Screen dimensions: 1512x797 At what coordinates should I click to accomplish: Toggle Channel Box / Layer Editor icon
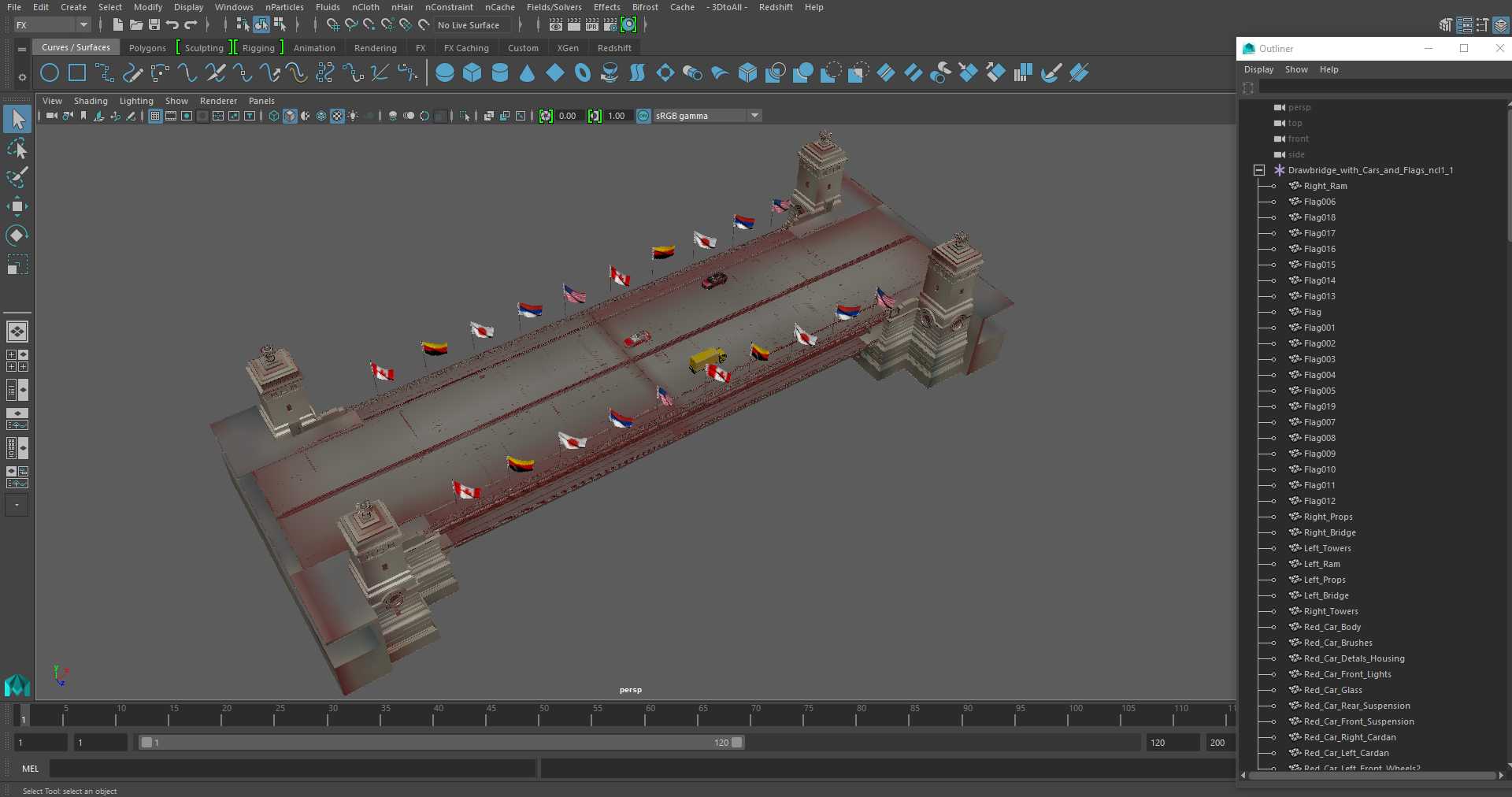click(x=1501, y=25)
